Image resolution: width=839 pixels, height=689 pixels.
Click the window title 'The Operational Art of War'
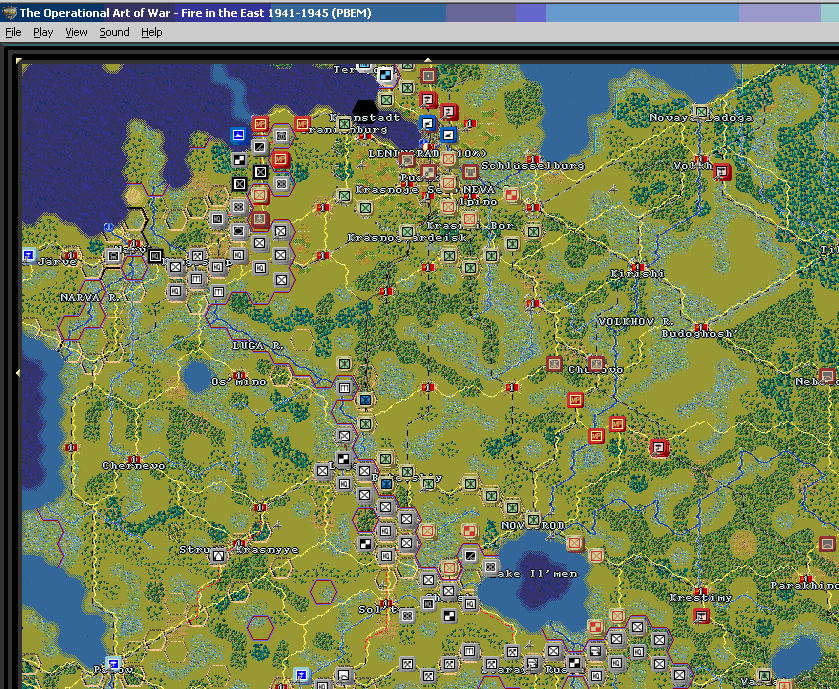[95, 13]
